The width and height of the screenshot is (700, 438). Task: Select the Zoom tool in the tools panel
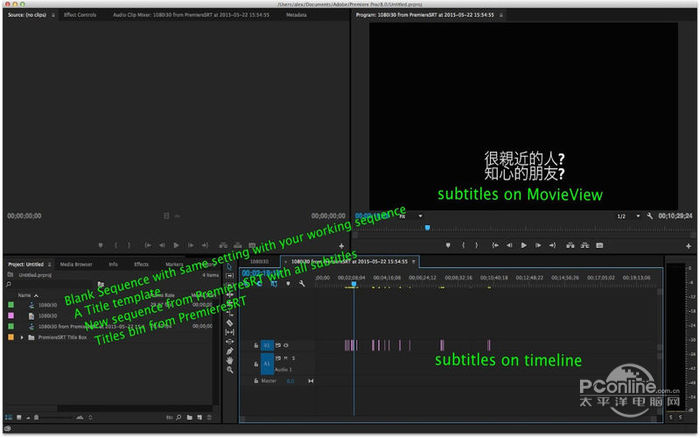pos(229,370)
